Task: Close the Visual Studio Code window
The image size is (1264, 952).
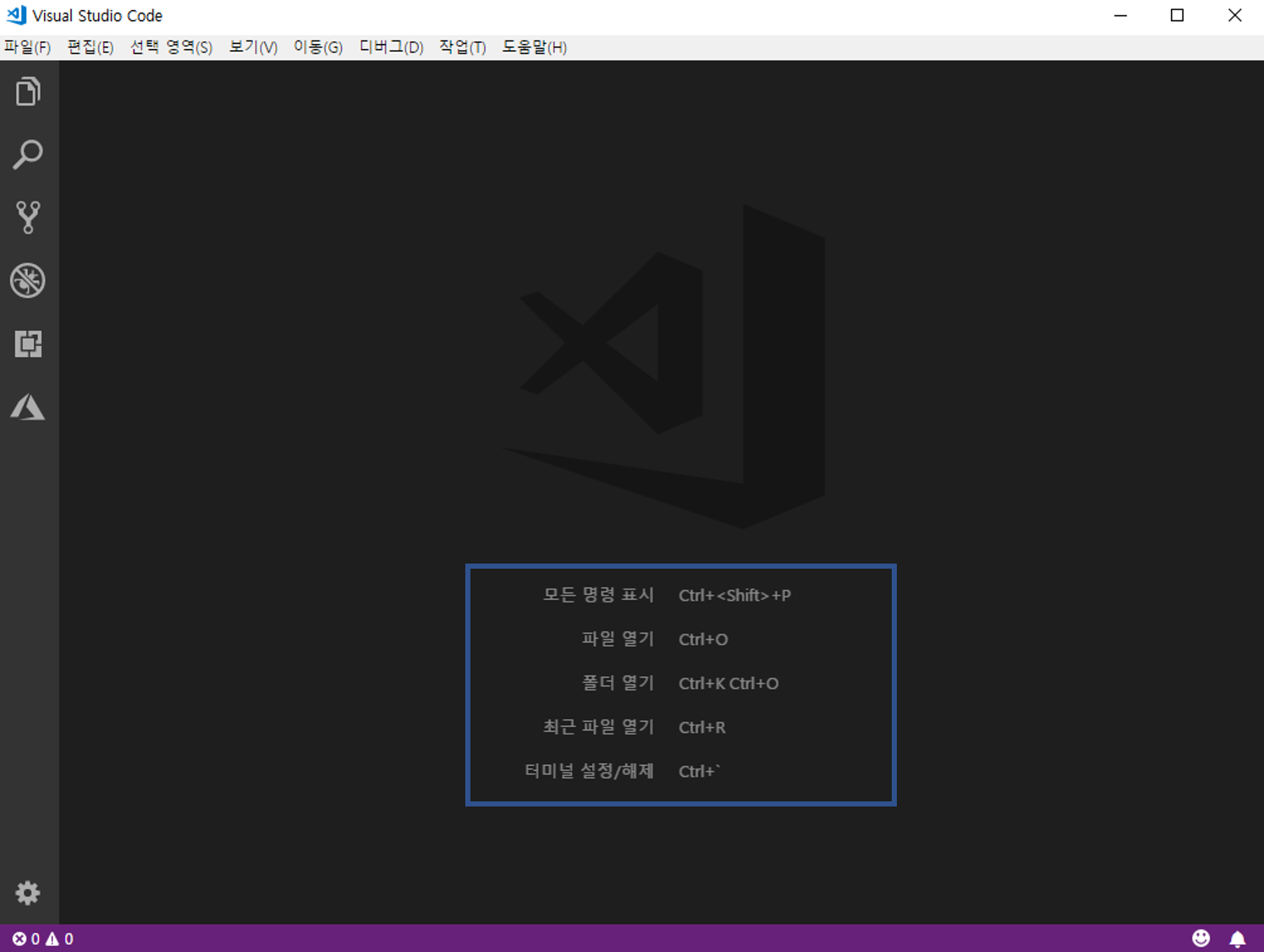Action: pos(1234,15)
